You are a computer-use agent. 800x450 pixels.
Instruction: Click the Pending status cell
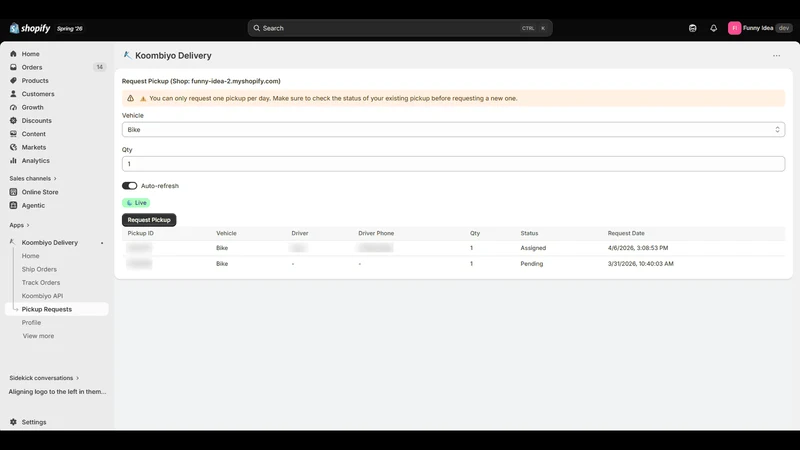[532, 264]
